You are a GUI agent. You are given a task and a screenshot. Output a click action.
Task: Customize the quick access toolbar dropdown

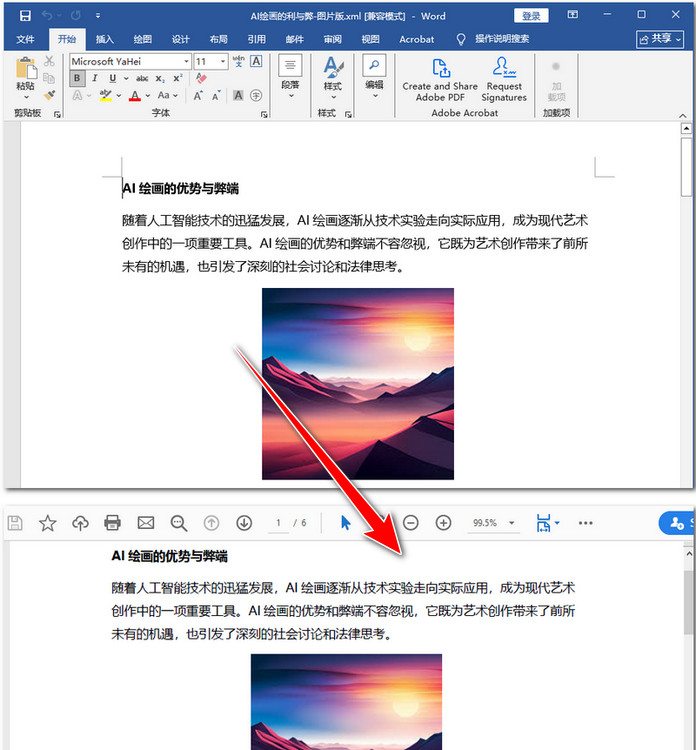tap(98, 16)
